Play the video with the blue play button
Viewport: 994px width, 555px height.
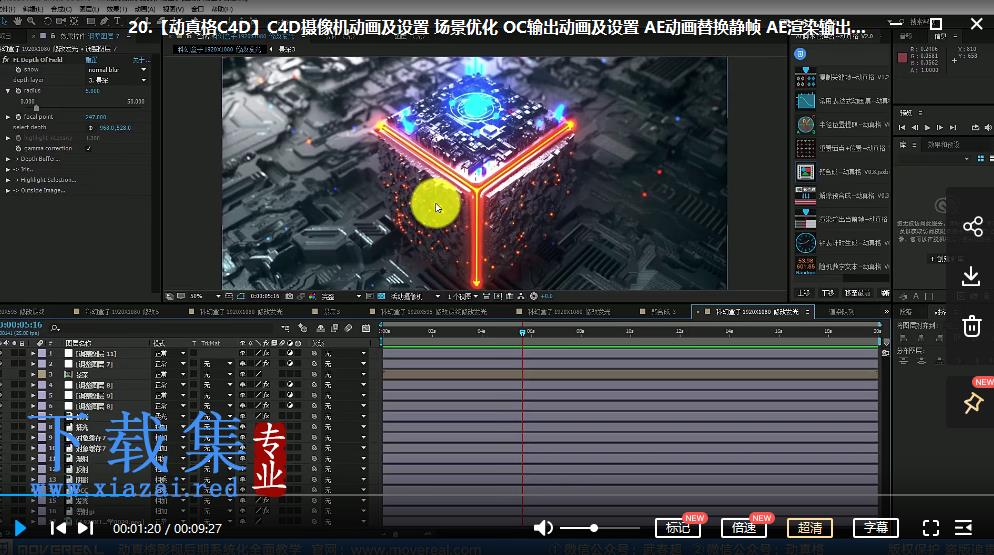20,528
